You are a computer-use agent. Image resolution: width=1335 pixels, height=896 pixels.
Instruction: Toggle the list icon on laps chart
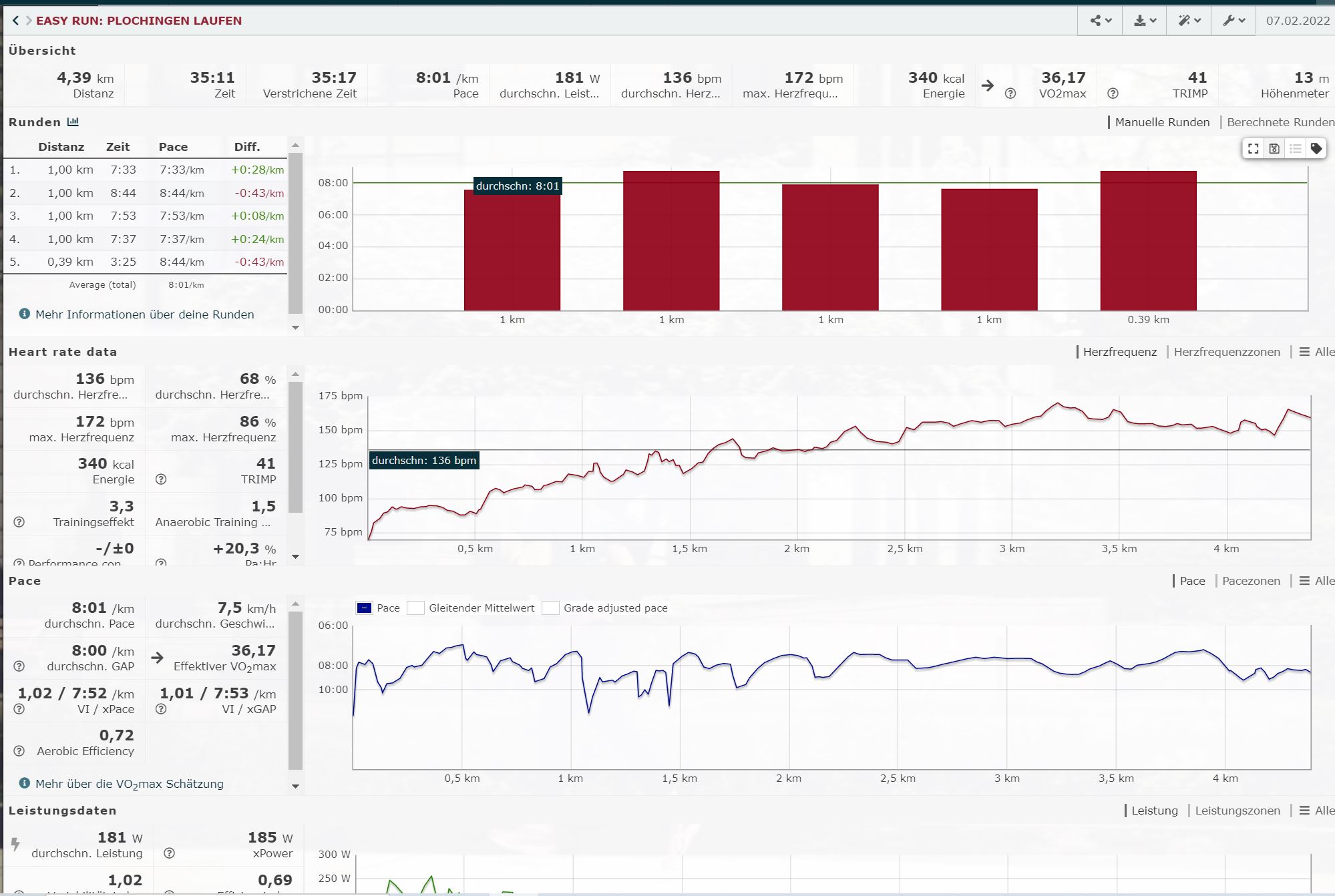[1295, 149]
